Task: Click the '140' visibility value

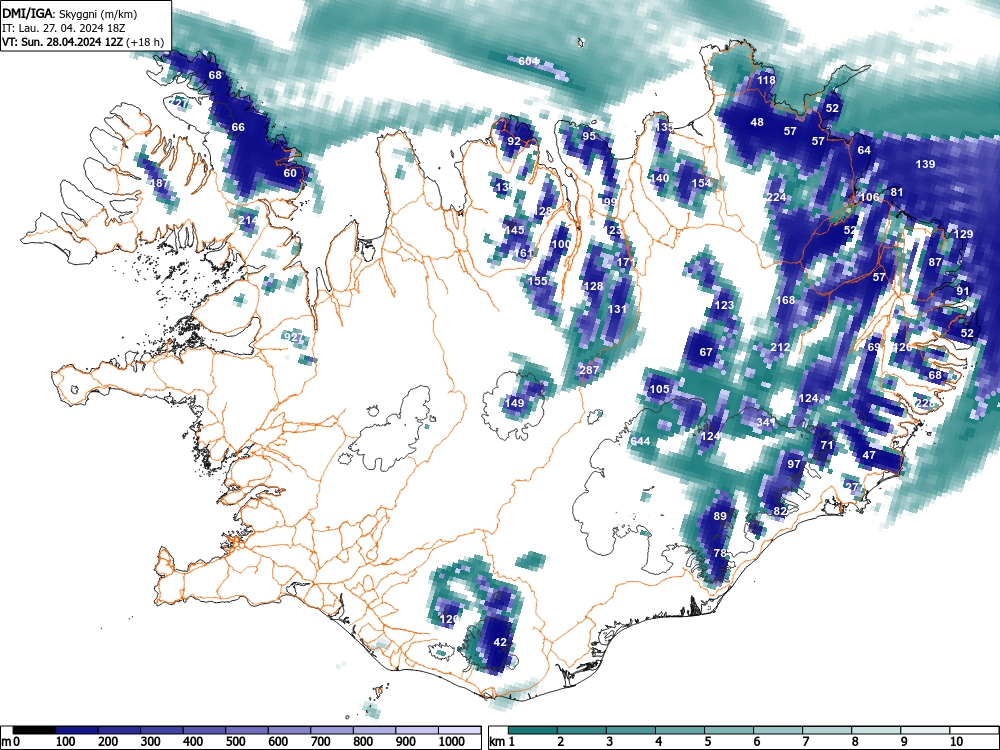Action: coord(659,179)
